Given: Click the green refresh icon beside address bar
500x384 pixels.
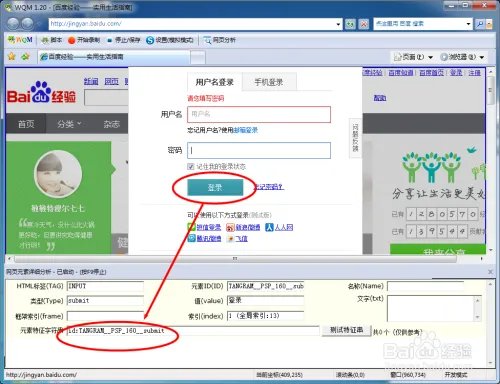Looking at the screenshot, I should coord(350,24).
